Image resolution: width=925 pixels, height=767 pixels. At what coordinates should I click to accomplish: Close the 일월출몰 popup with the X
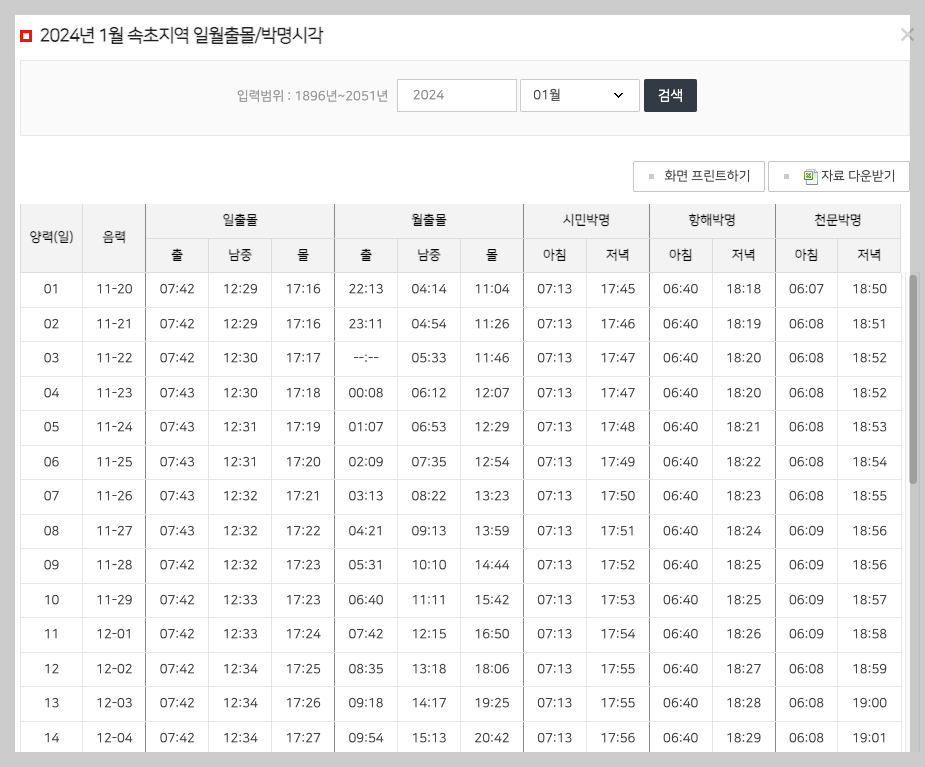point(907,34)
